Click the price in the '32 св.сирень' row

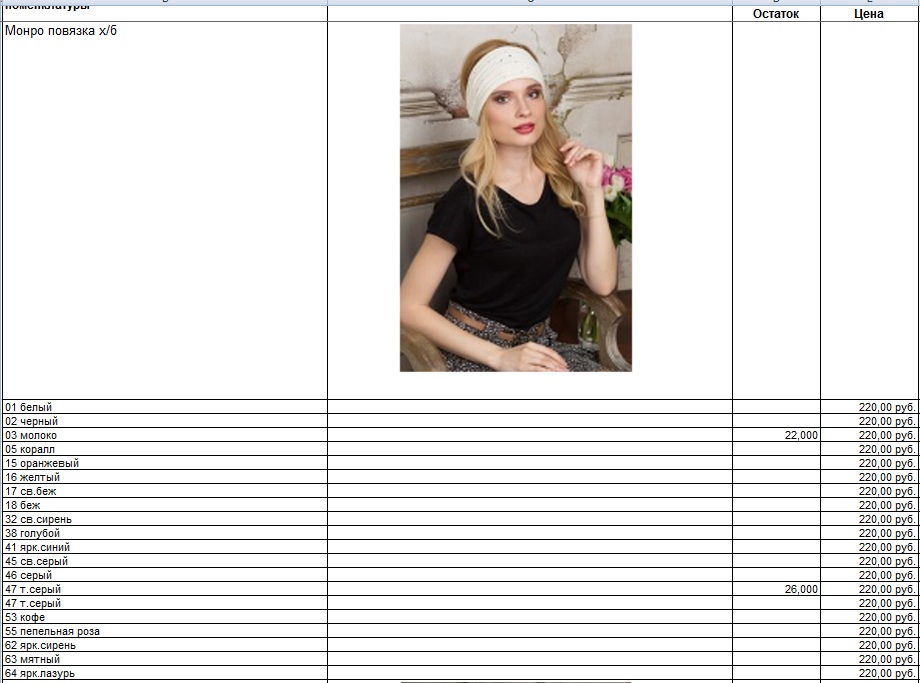pyautogui.click(x=887, y=519)
